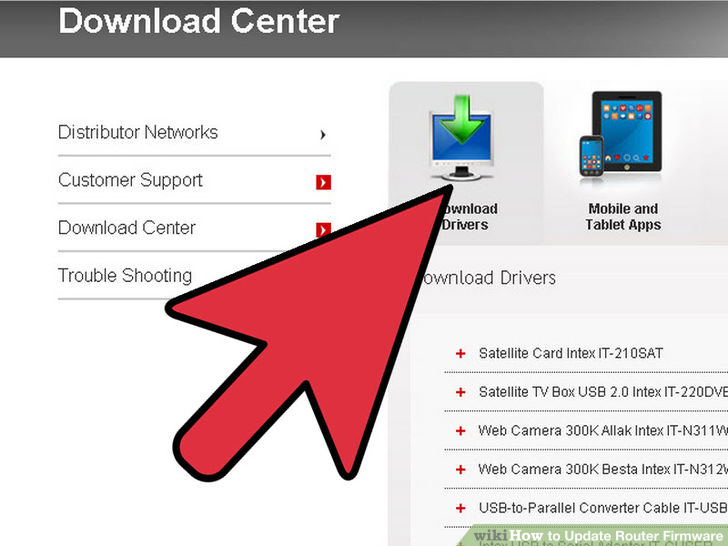Open USB-to-Parallel Converter Cable entry
728x546 pixels.
(603, 507)
